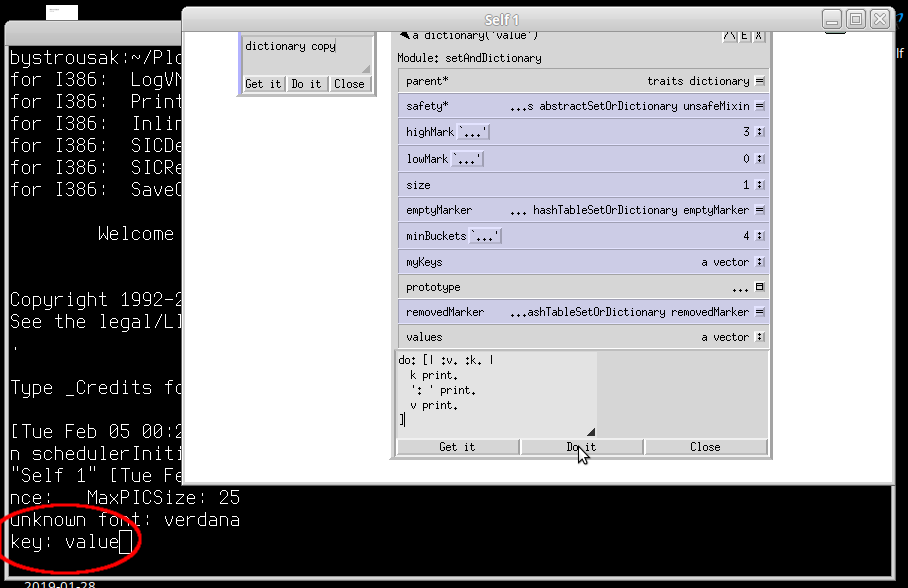
Task: Click the 'Self 1' window title bar
Action: pos(501,20)
